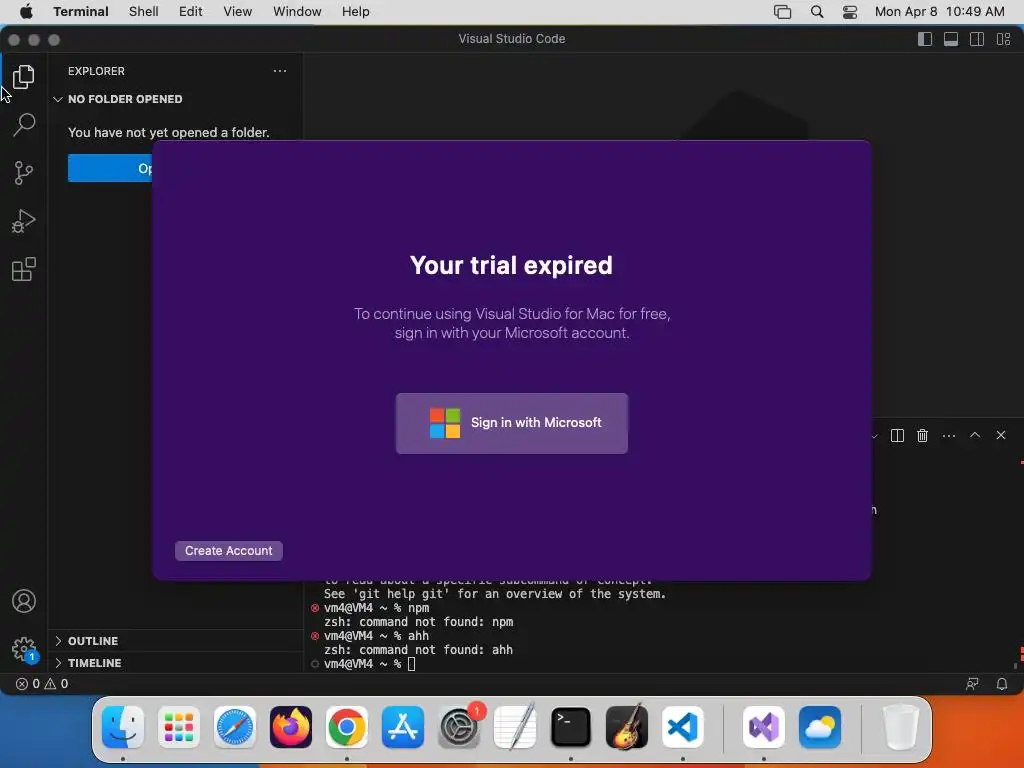Click the terminal panel scrollbar

pyautogui.click(x=1016, y=665)
